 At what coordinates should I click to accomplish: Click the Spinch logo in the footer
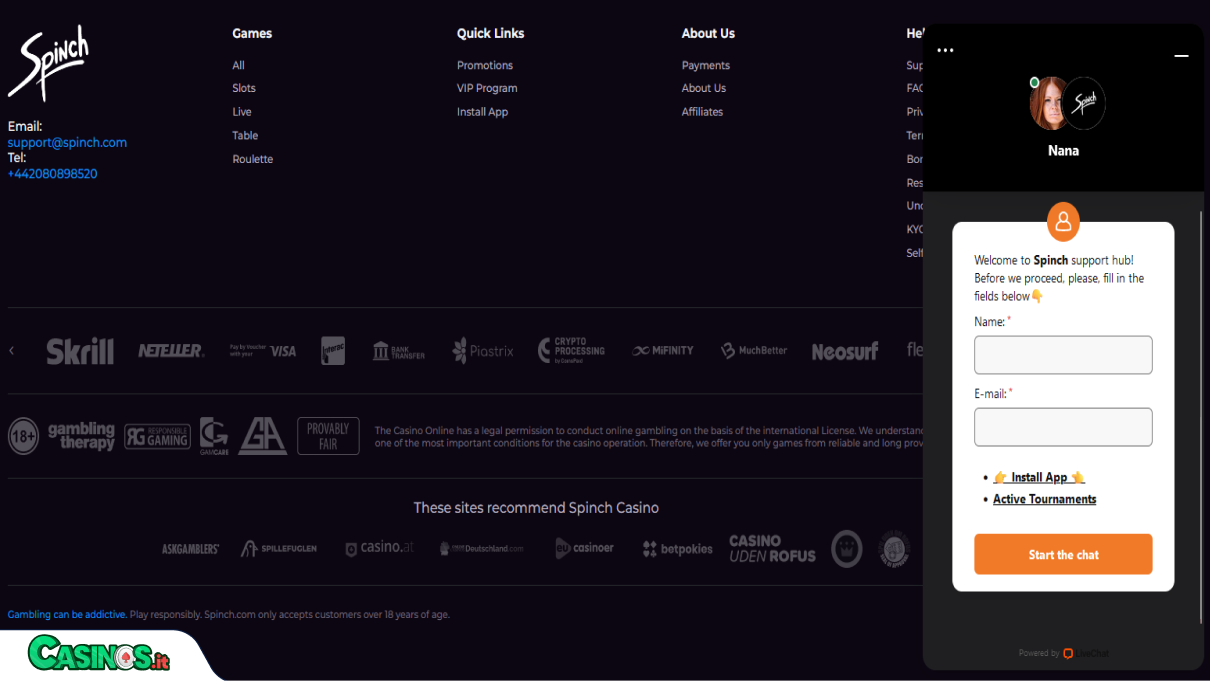tap(49, 63)
